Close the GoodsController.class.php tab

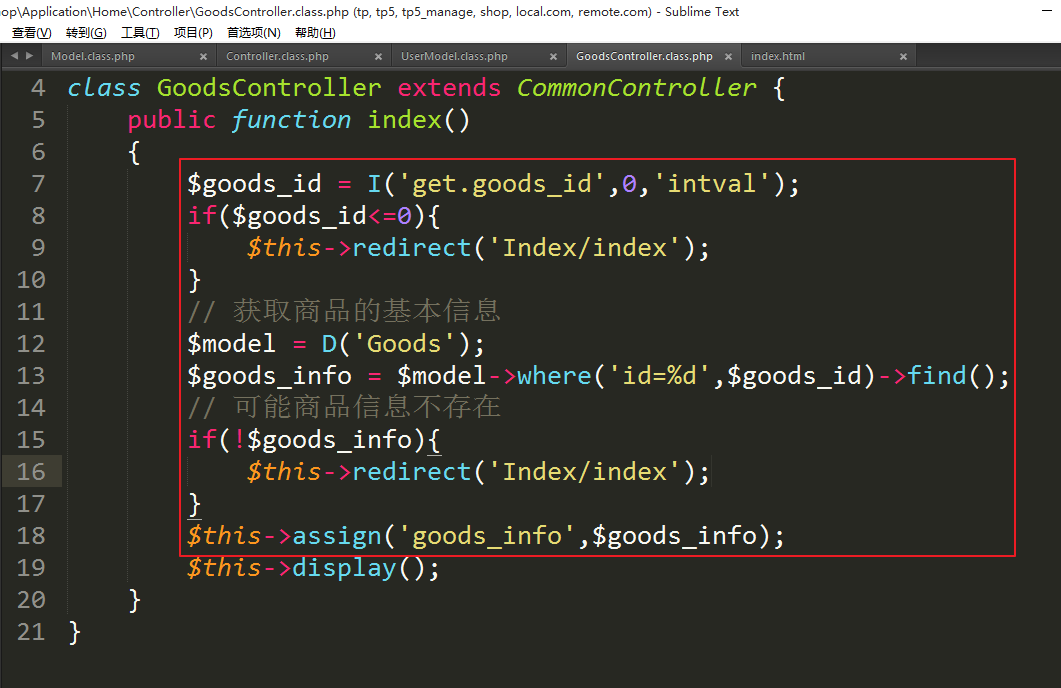pyautogui.click(x=728, y=57)
